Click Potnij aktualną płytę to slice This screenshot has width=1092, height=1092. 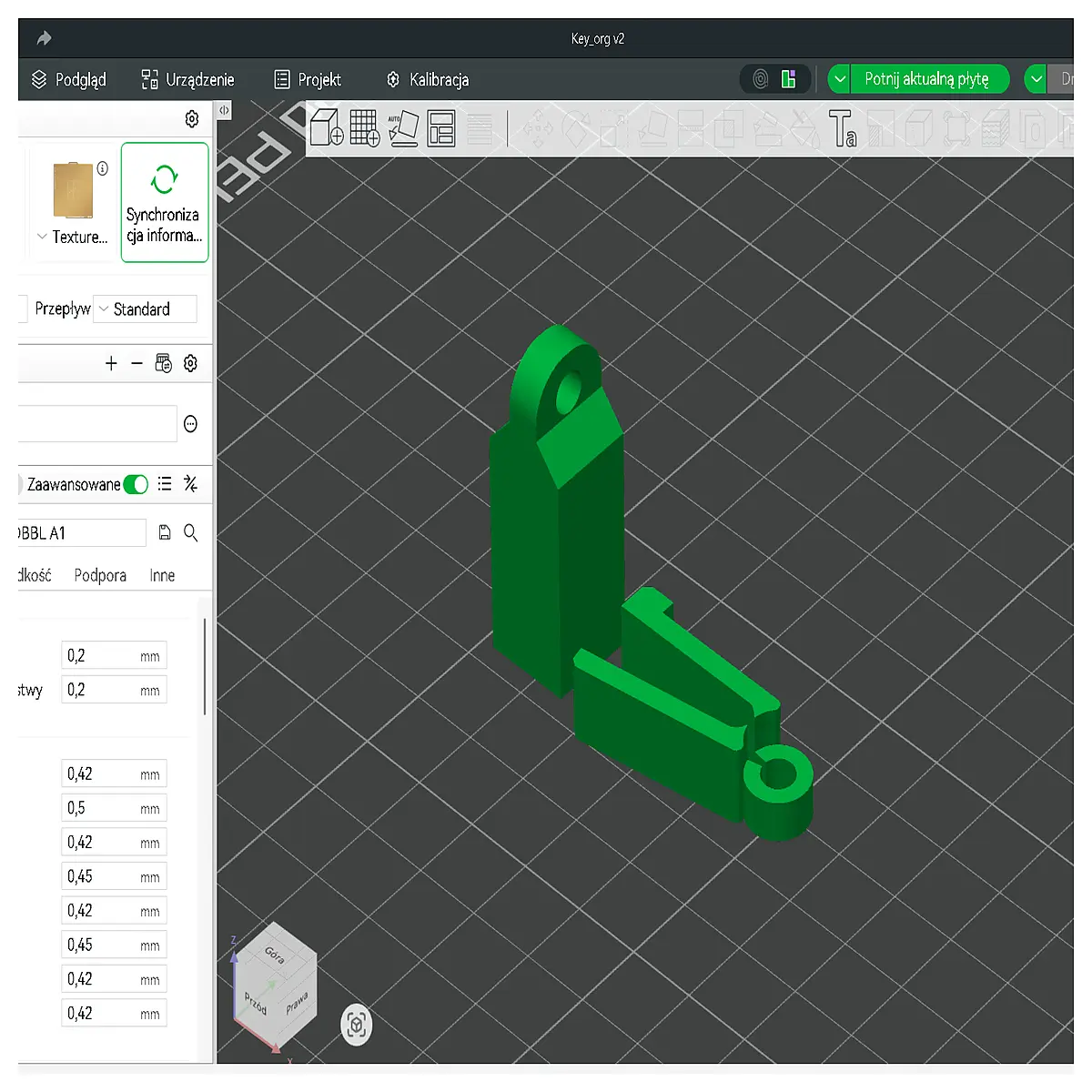[930, 79]
